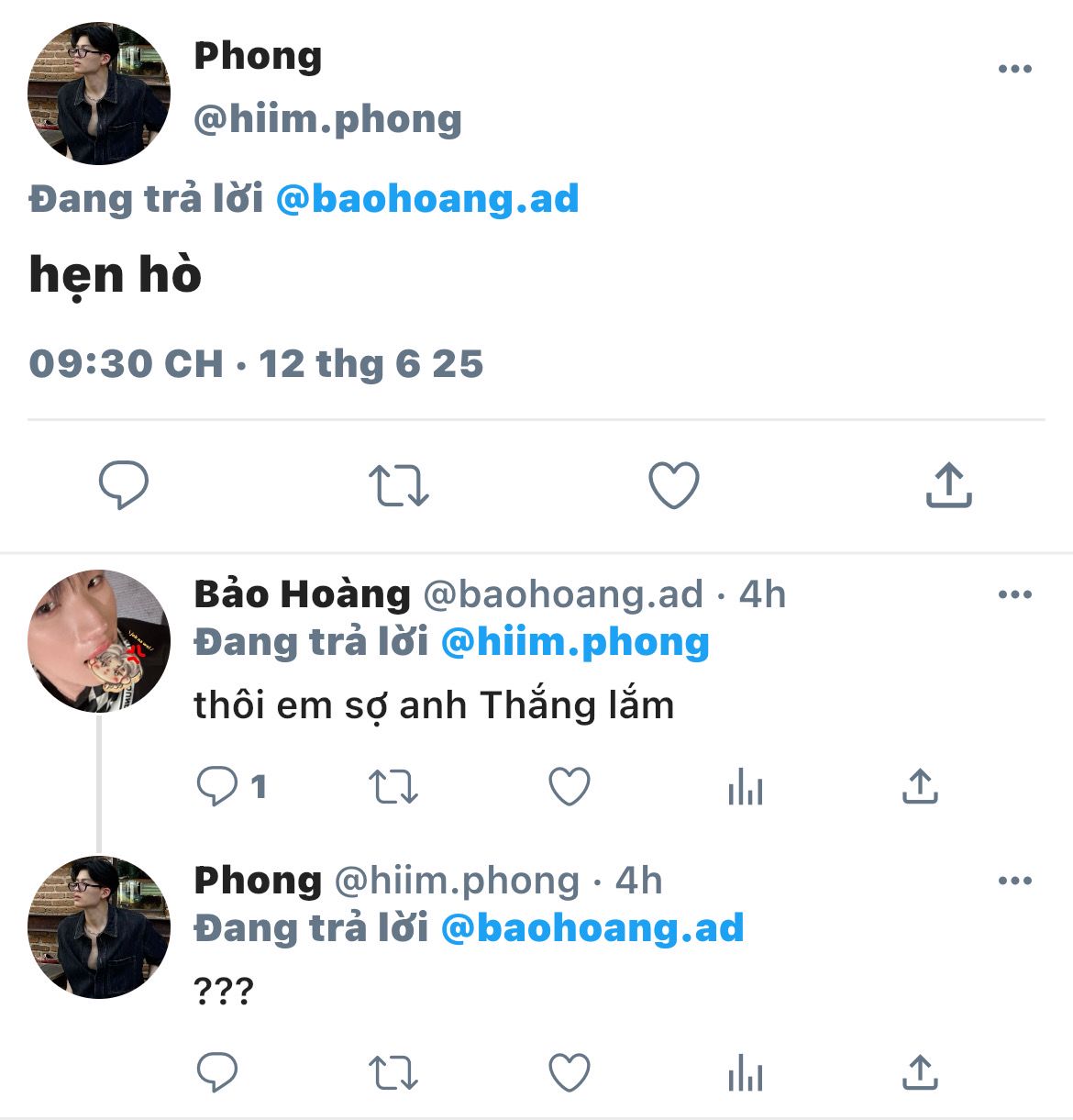Image resolution: width=1073 pixels, height=1120 pixels.
Task: Share Bảo Hoàng's reply tweet
Action: point(920,787)
